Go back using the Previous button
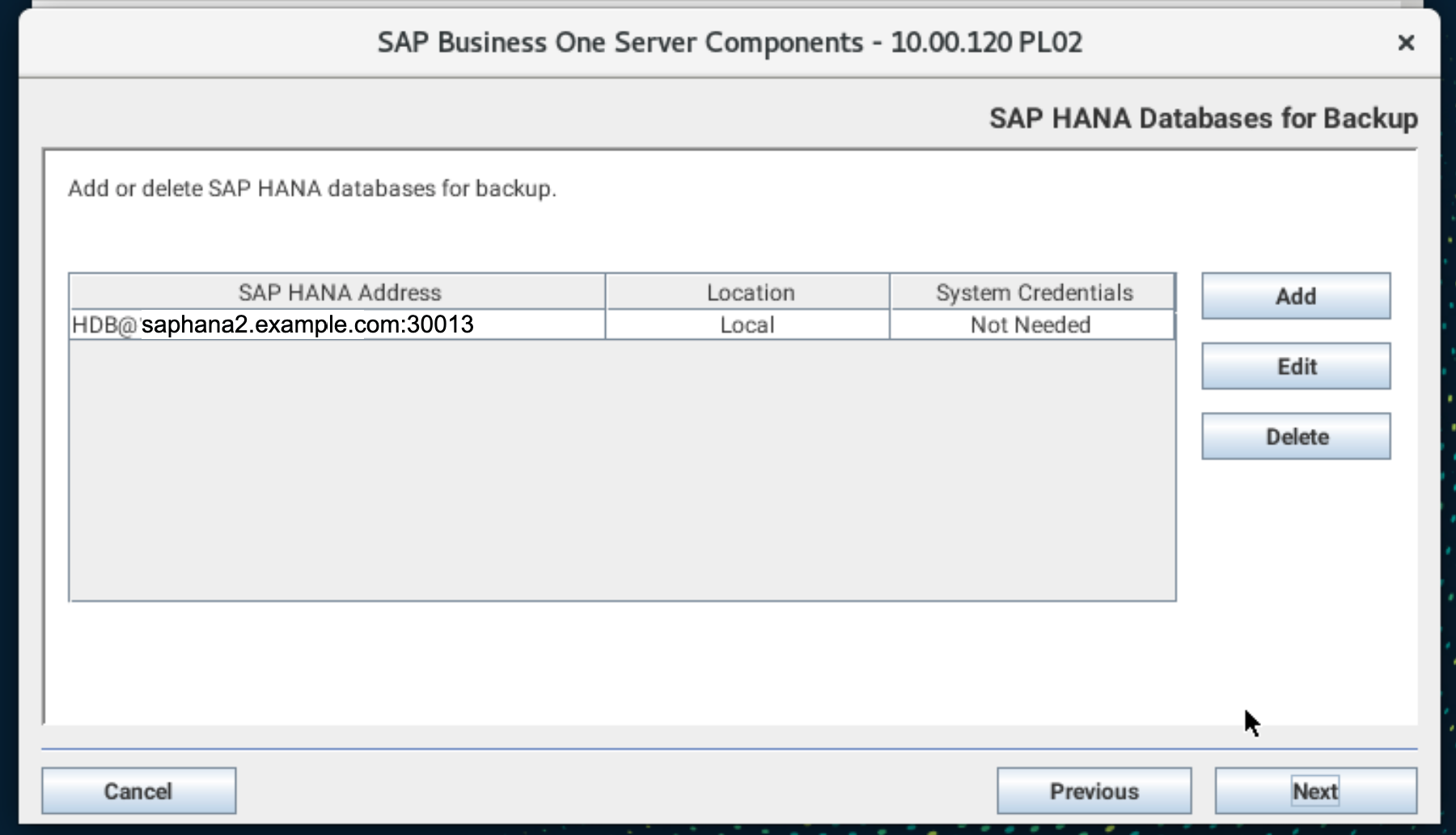 pos(1094,790)
